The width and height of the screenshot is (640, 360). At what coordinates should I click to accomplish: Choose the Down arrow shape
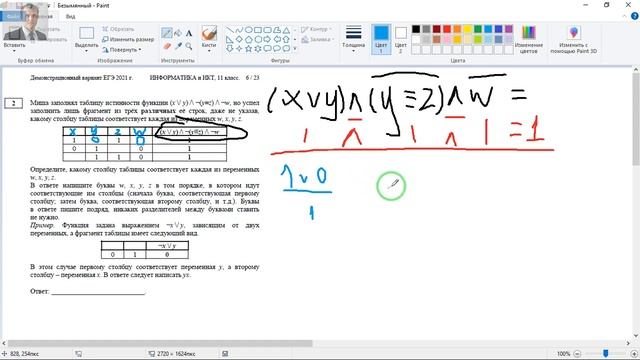point(230,49)
